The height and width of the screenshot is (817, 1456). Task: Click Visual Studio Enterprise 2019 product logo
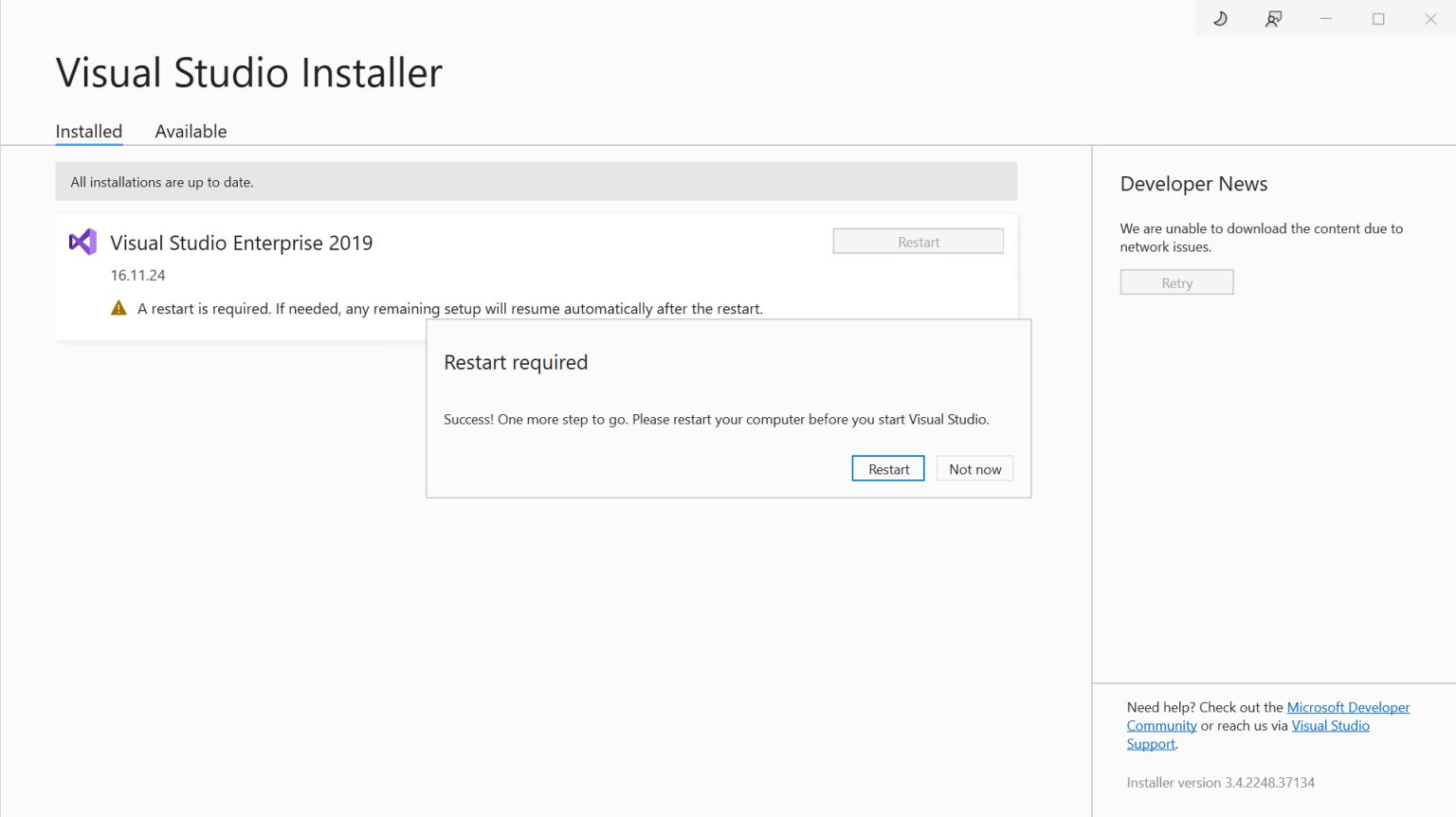point(82,242)
